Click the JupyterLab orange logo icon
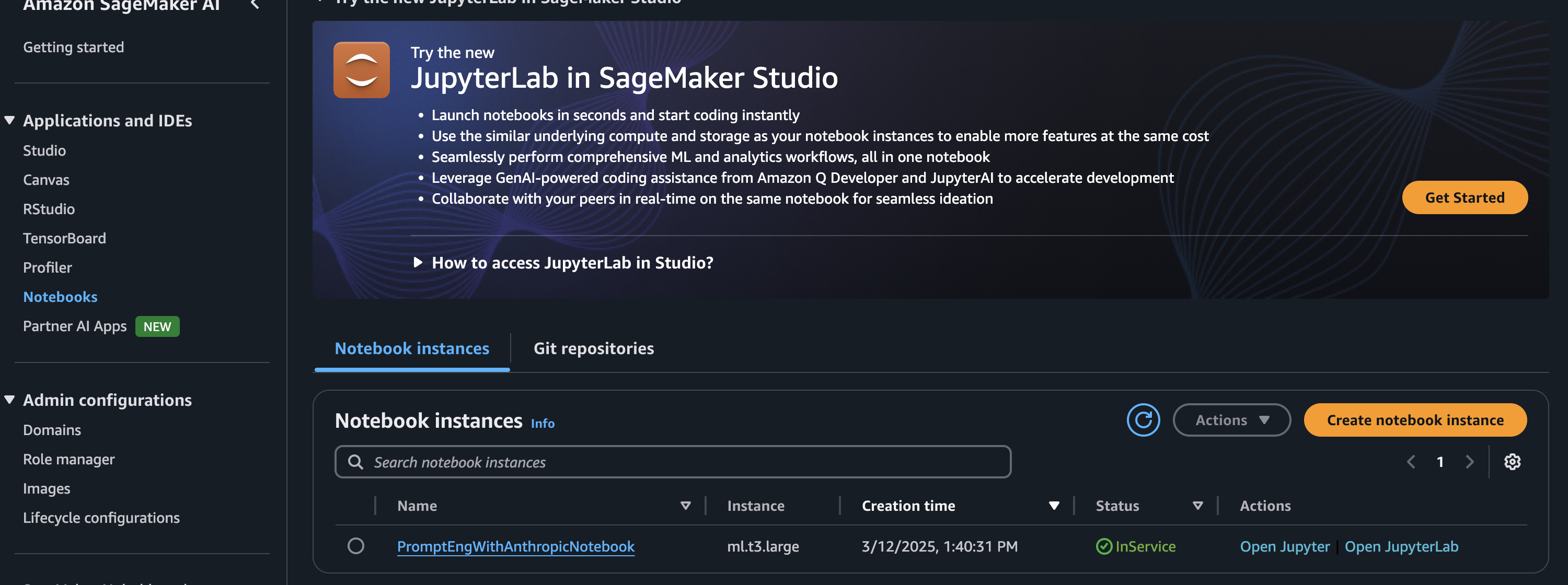Image resolution: width=1568 pixels, height=585 pixels. (362, 70)
